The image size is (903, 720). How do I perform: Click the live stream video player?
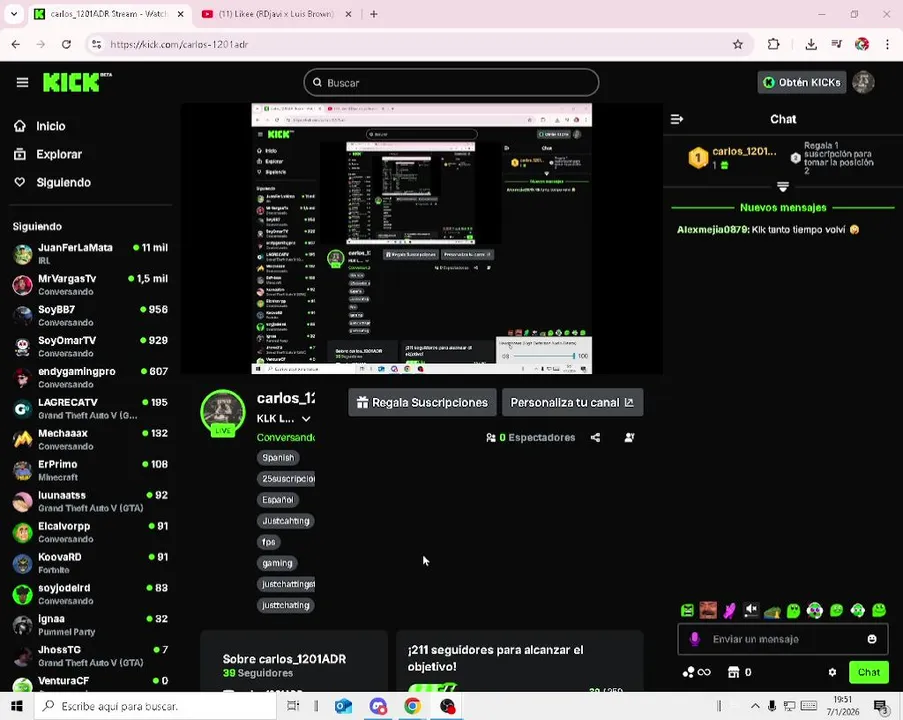pyautogui.click(x=422, y=238)
